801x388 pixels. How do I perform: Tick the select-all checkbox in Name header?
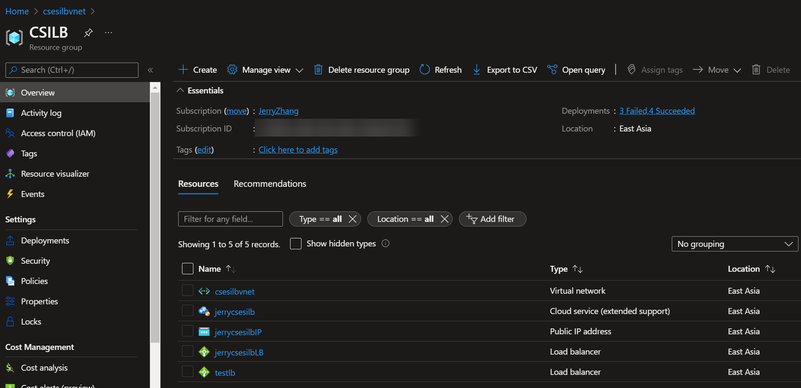click(187, 269)
